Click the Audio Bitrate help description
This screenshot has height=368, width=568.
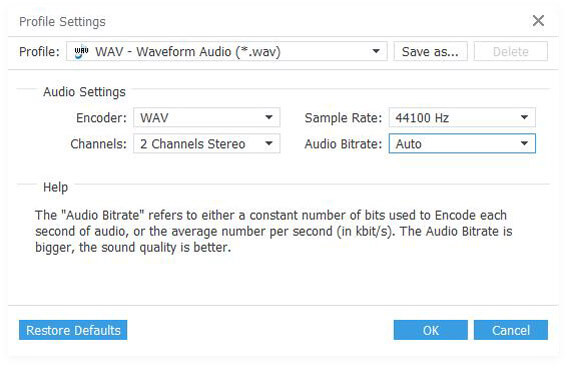click(273, 231)
